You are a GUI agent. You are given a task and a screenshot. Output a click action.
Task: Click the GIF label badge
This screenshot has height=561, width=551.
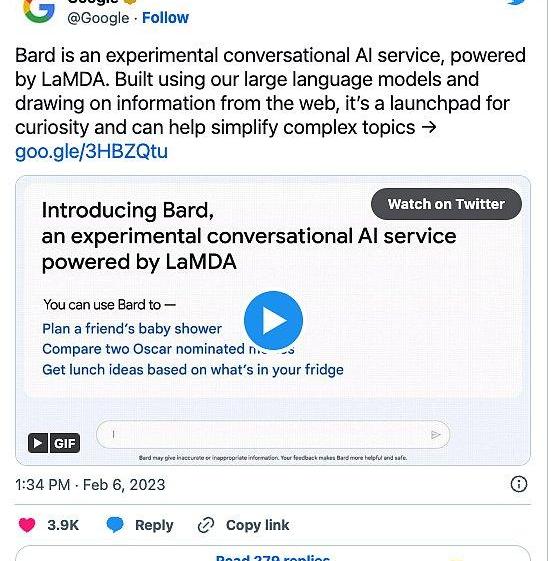[65, 443]
